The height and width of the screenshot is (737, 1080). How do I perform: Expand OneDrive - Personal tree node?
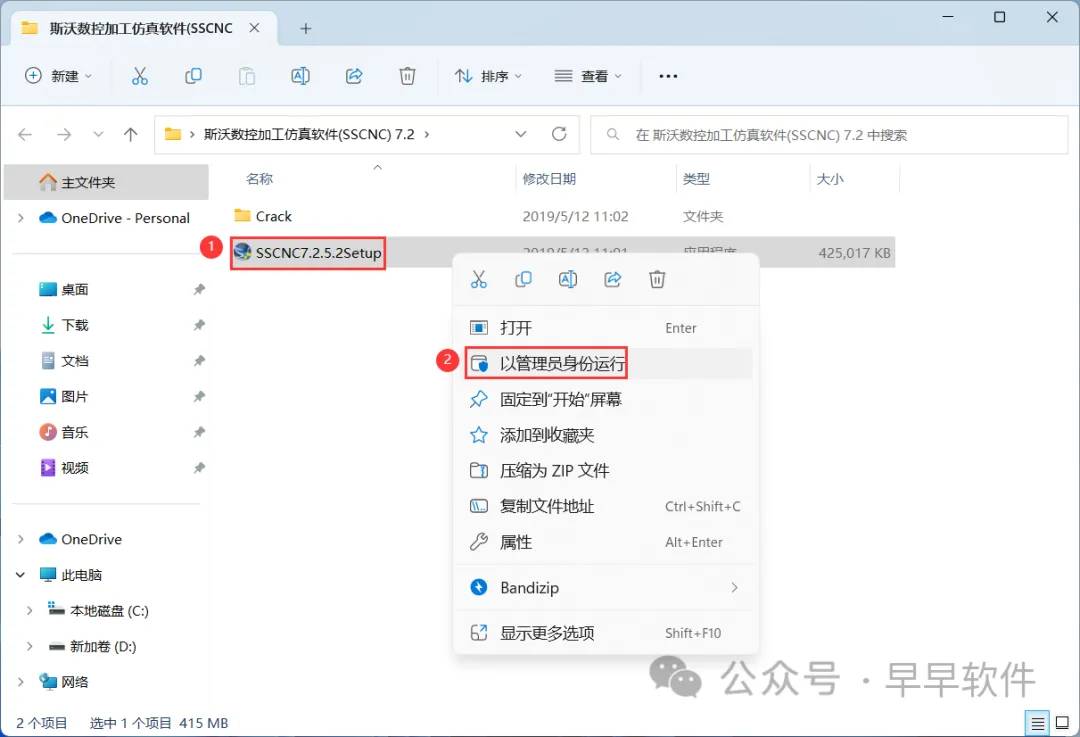tap(21, 218)
